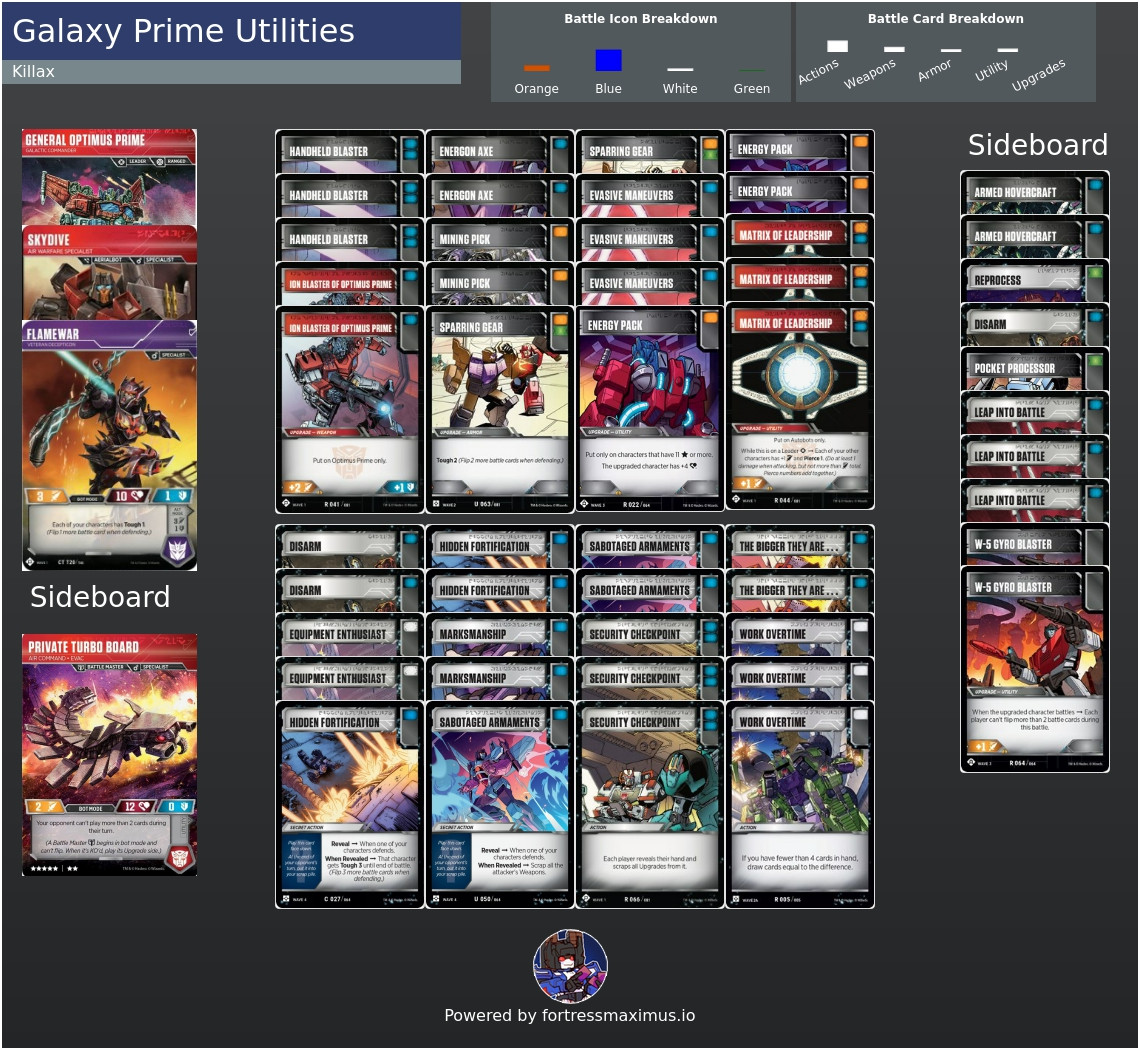Image resolution: width=1140 pixels, height=1050 pixels.
Task: Click the 'Sideboard' heading above Armed Hovercraft
Action: coord(1037,145)
